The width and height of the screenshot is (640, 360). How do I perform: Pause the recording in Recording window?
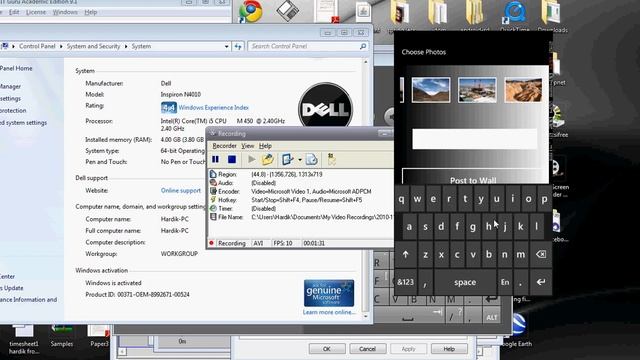pos(216,159)
